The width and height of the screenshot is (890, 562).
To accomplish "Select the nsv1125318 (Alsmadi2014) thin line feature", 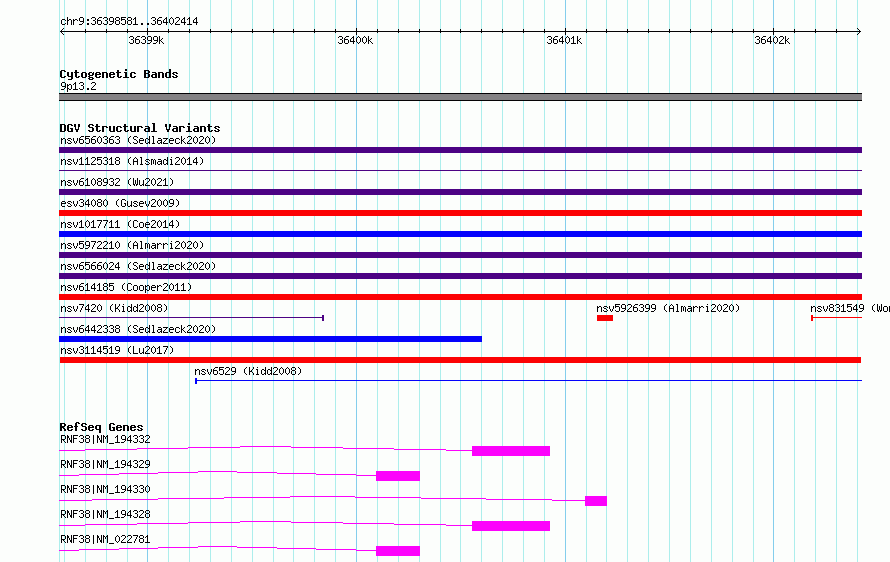I will [x=460, y=170].
